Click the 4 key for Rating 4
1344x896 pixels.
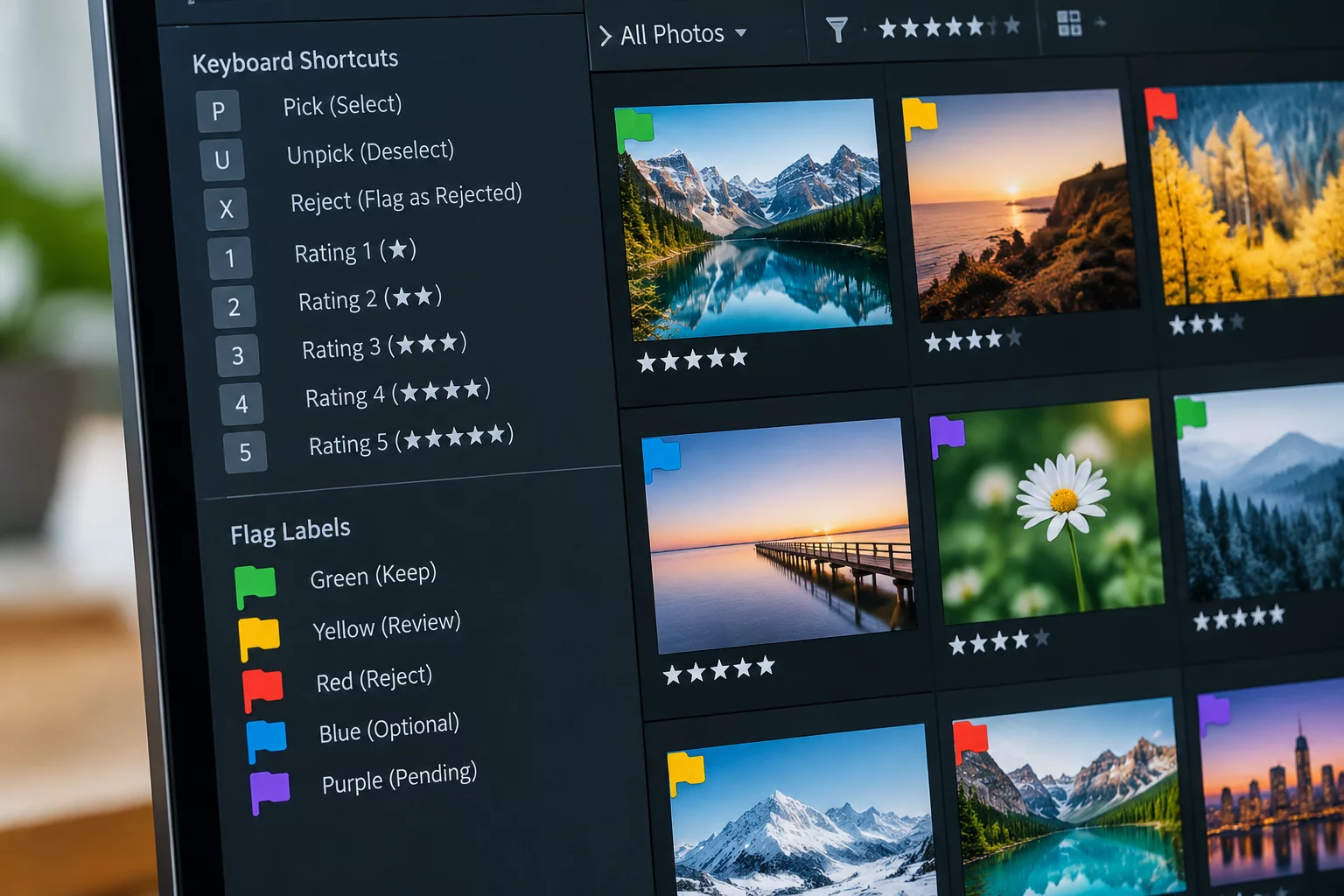click(x=241, y=403)
